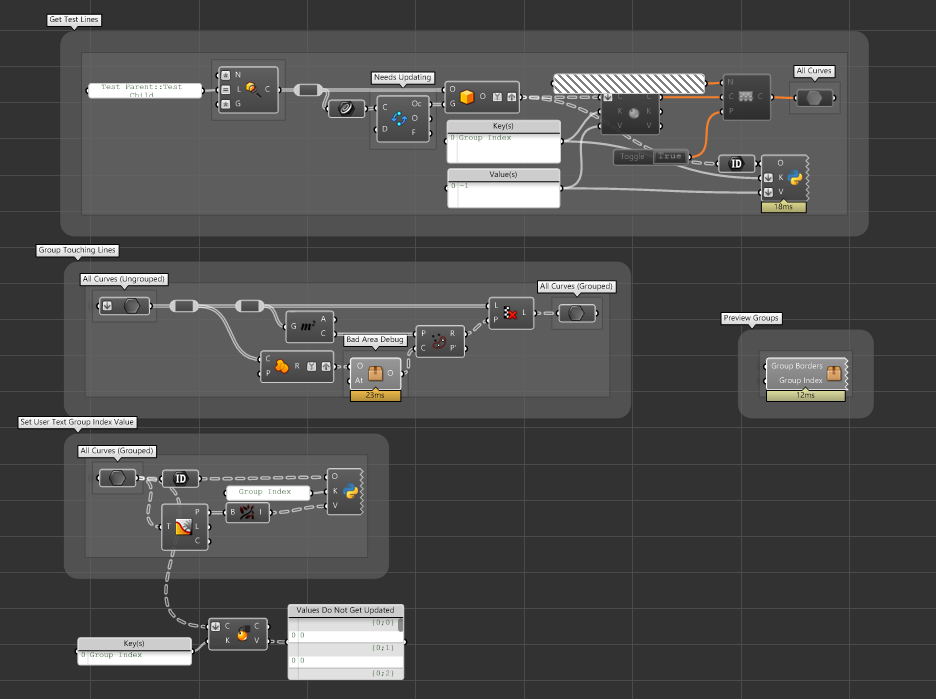Click the Set User Text Group Index Value label
This screenshot has height=699, width=936.
coord(77,422)
